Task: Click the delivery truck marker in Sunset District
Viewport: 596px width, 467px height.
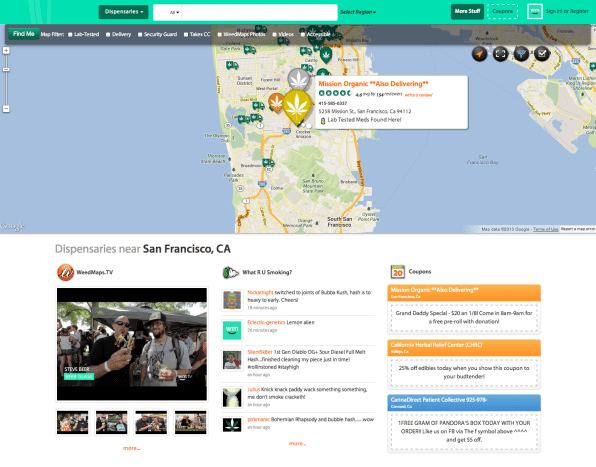Action: coord(232,65)
